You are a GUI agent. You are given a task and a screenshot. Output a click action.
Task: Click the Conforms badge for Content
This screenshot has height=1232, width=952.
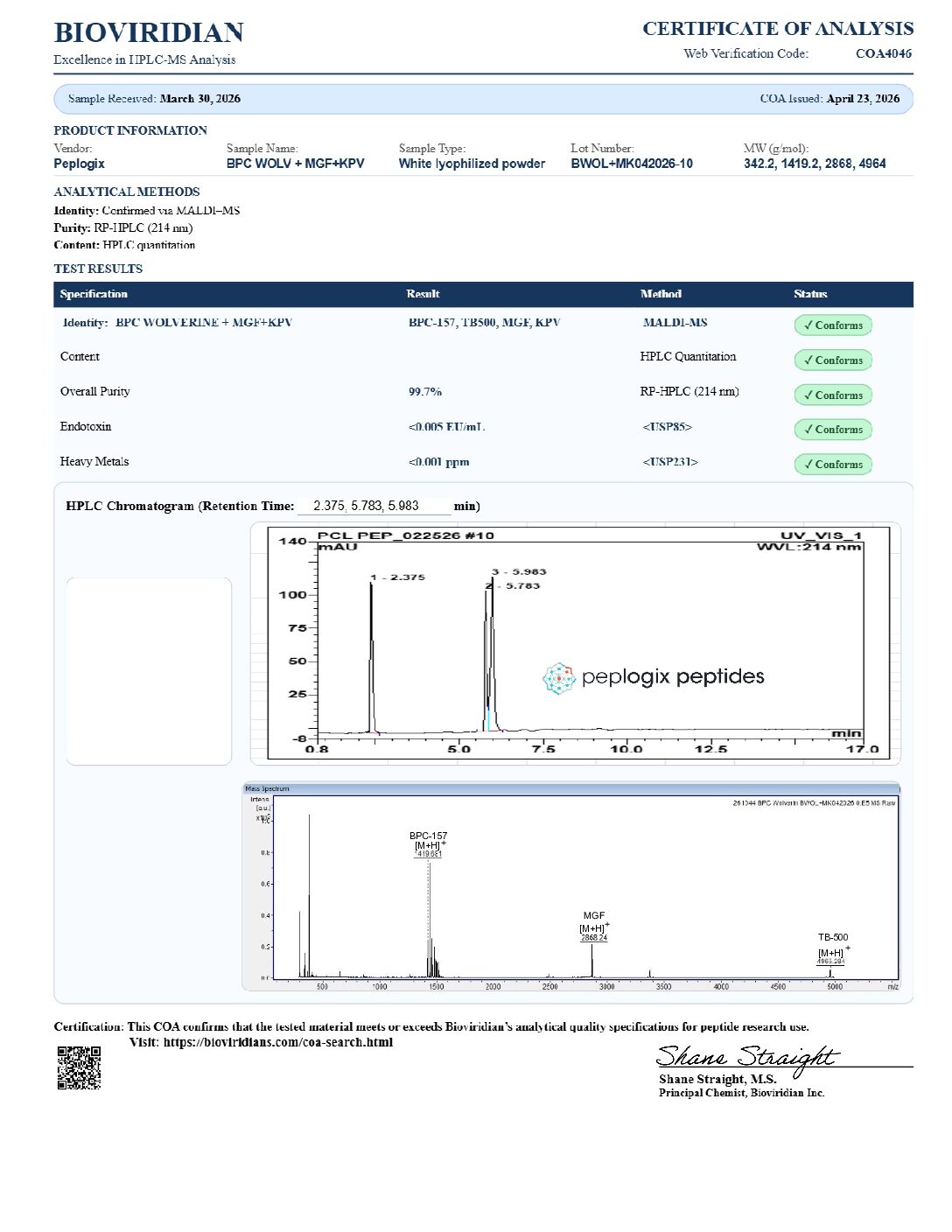(x=833, y=360)
